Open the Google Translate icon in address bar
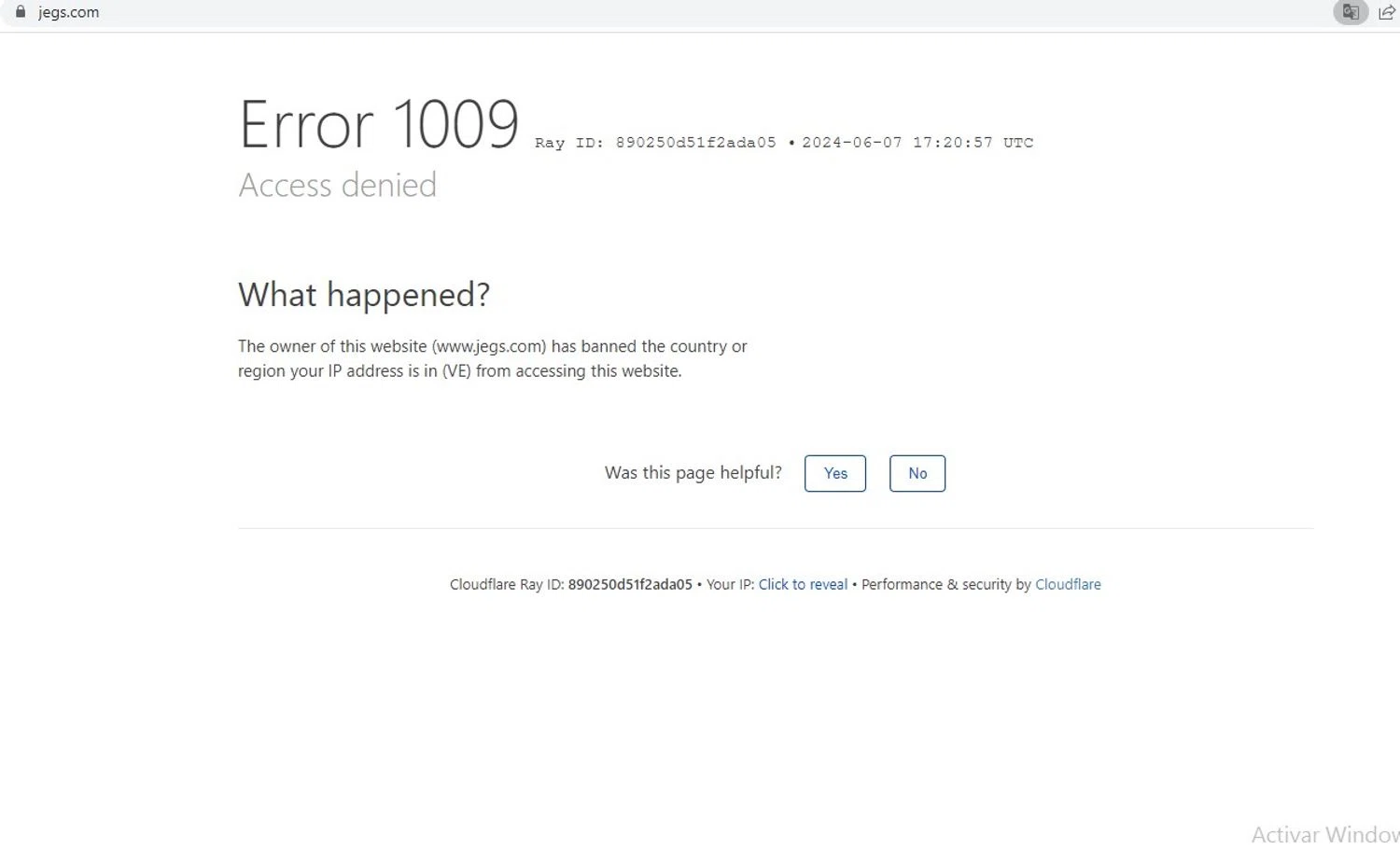This screenshot has height=850, width=1400. pyautogui.click(x=1350, y=12)
